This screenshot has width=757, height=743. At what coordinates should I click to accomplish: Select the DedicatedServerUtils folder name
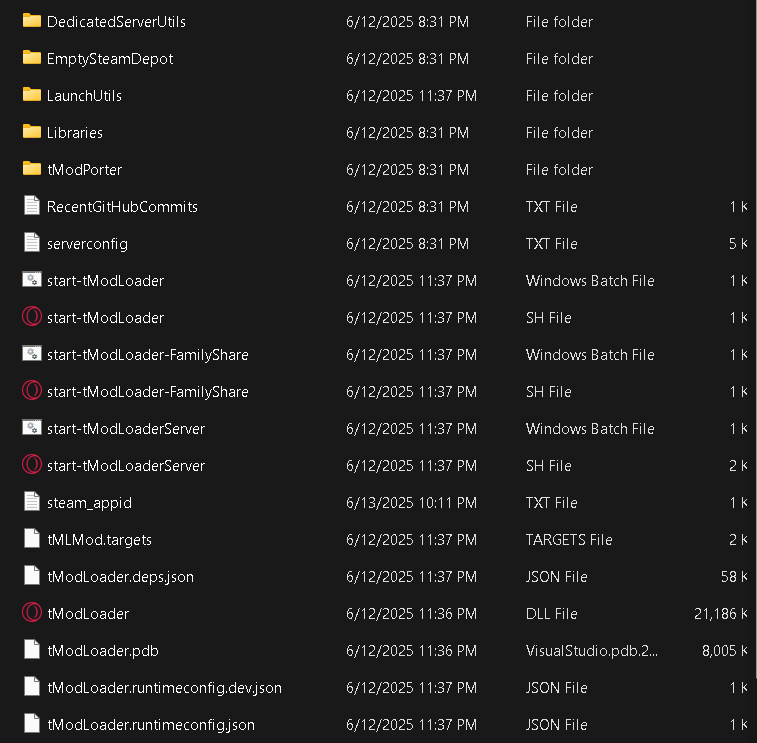[x=116, y=22]
